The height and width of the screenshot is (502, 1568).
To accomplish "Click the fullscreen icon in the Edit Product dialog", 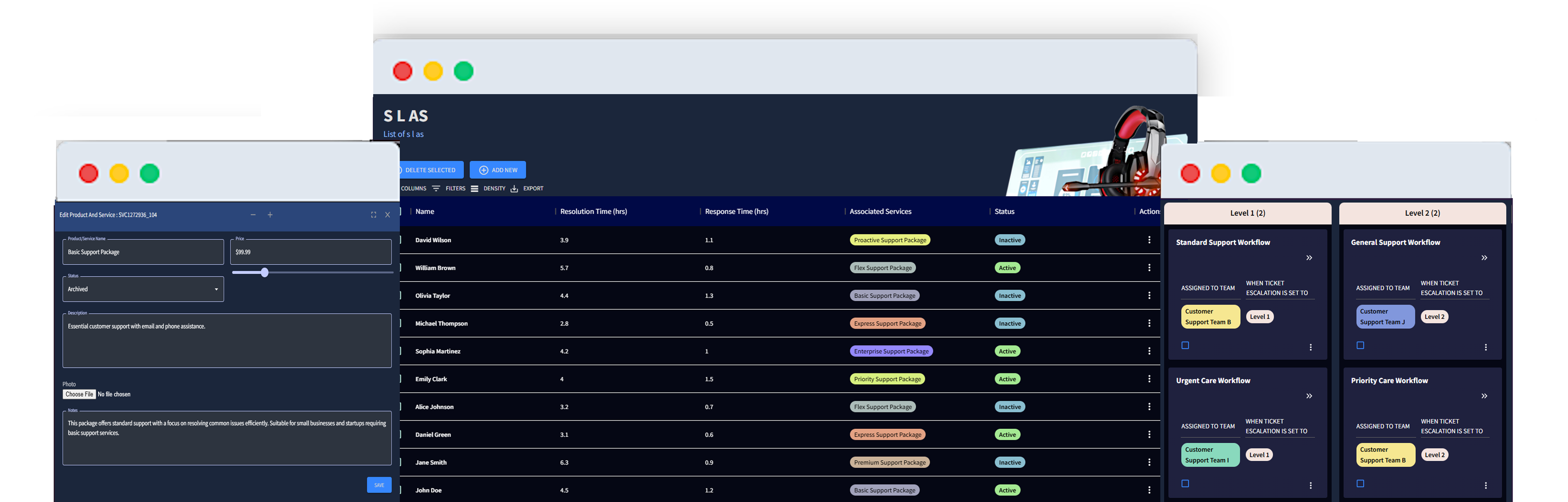I will 373,215.
